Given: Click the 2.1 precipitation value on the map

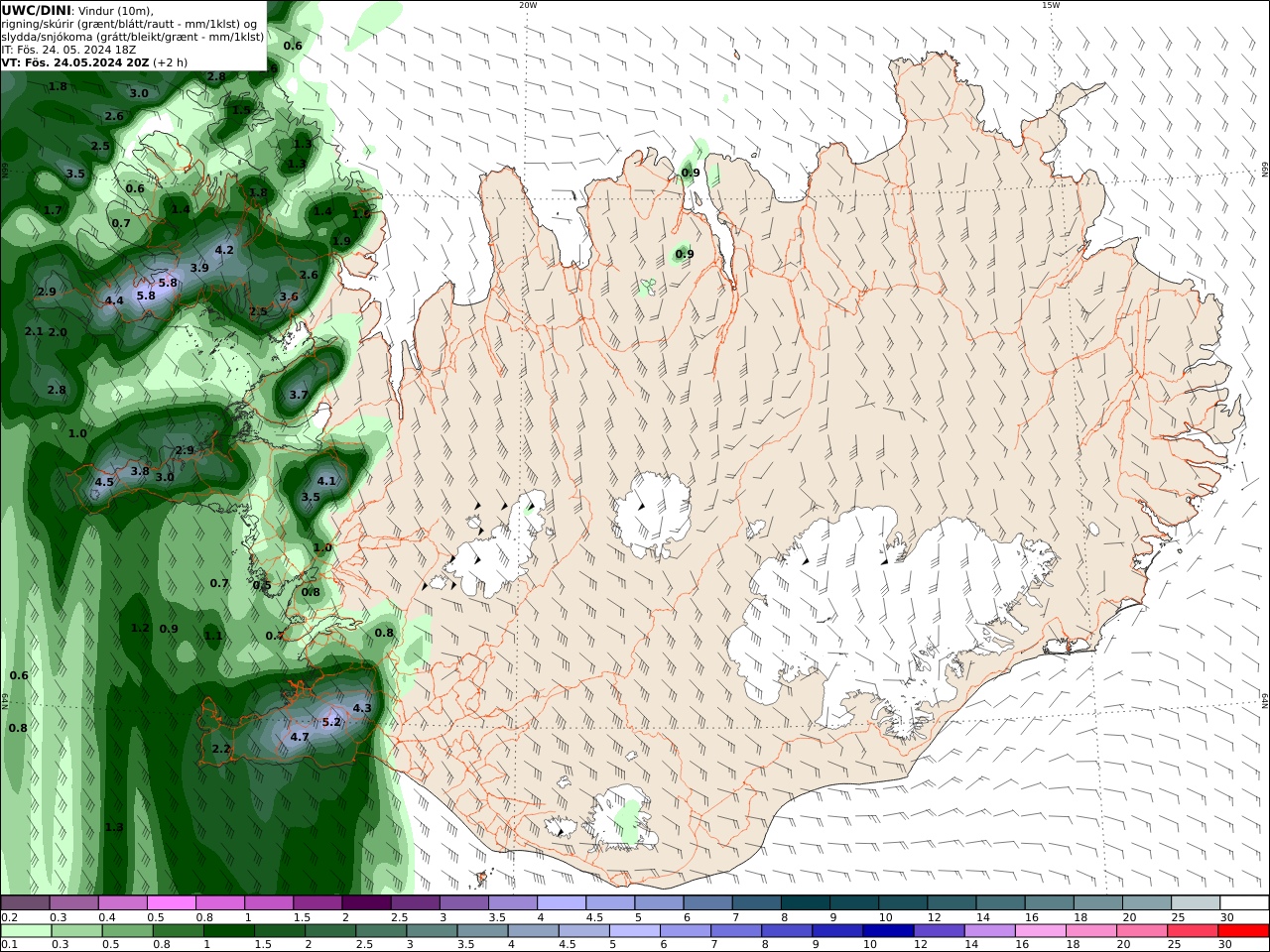Looking at the screenshot, I should click(34, 331).
